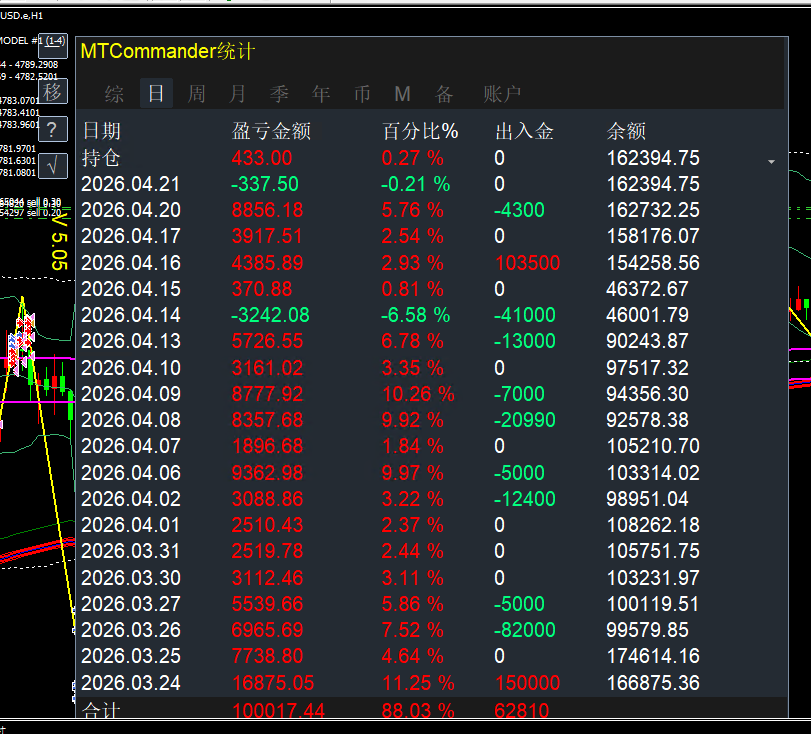This screenshot has width=811, height=734.
Task: Click the √ checkmark icon below the help icon
Action: click(x=51, y=165)
